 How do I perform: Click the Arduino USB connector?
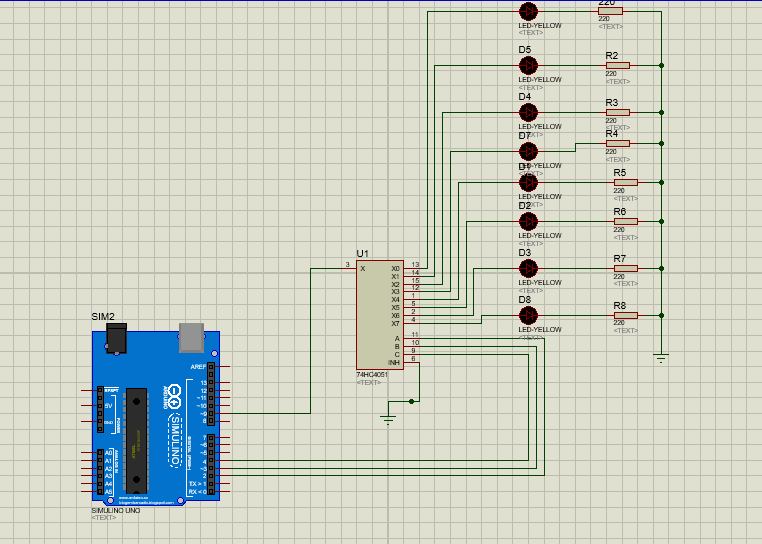191,337
